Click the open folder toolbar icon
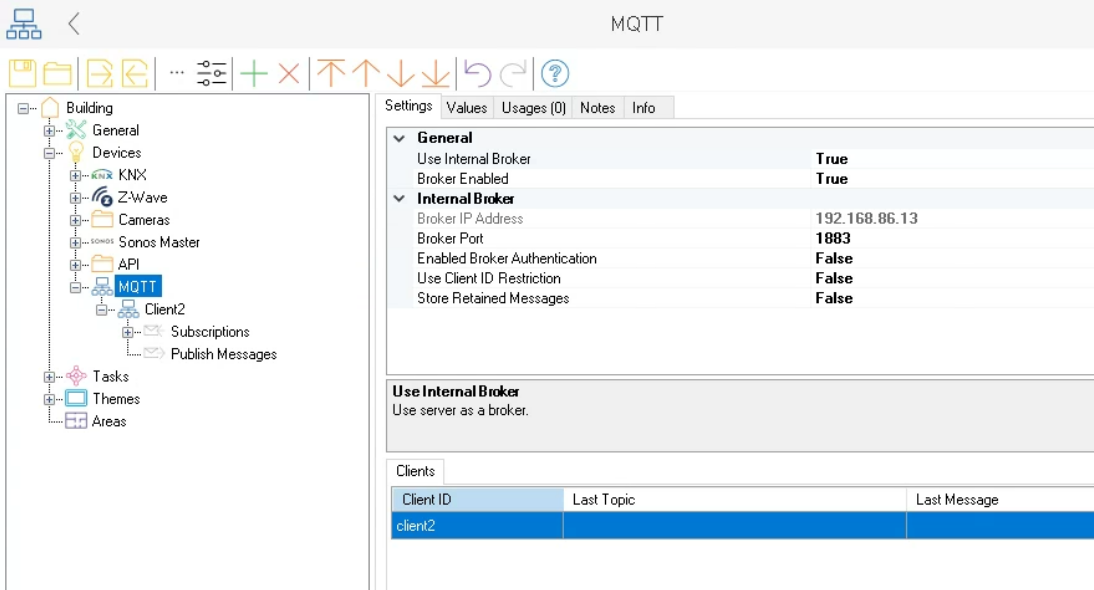 (57, 74)
